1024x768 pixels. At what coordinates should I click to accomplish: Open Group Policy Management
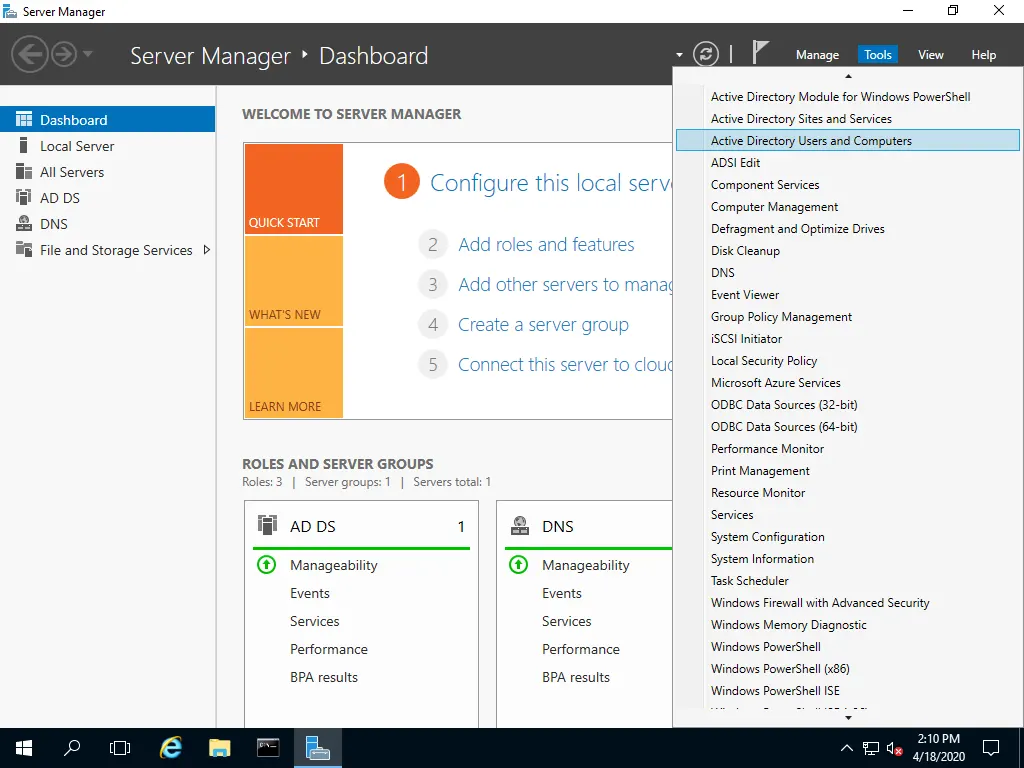tap(848, 317)
